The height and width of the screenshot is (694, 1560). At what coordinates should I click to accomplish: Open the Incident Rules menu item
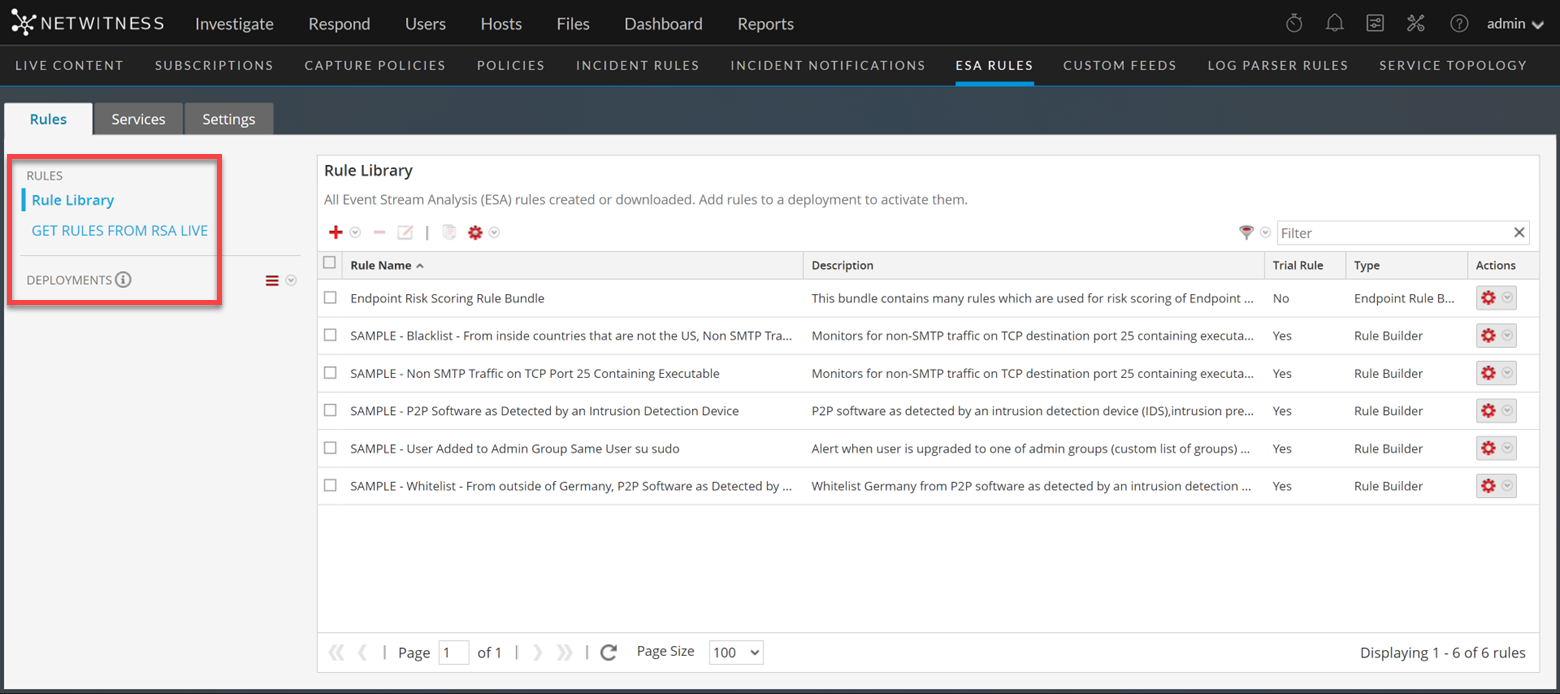[637, 65]
